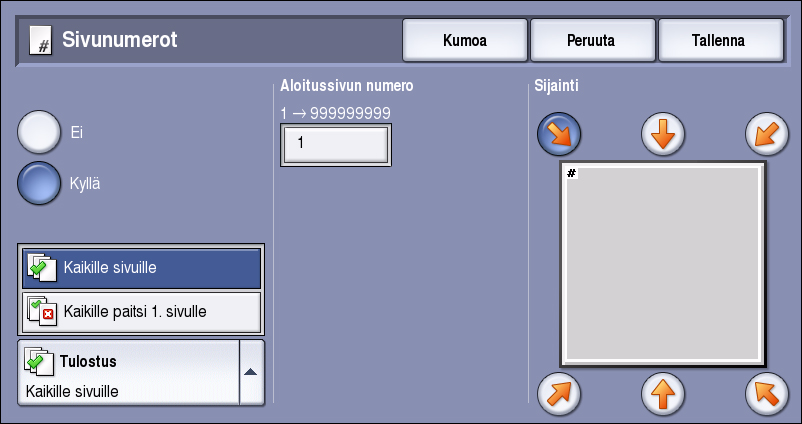Choose Kaikille sivuille option
The width and height of the screenshot is (802, 424).
[141, 268]
